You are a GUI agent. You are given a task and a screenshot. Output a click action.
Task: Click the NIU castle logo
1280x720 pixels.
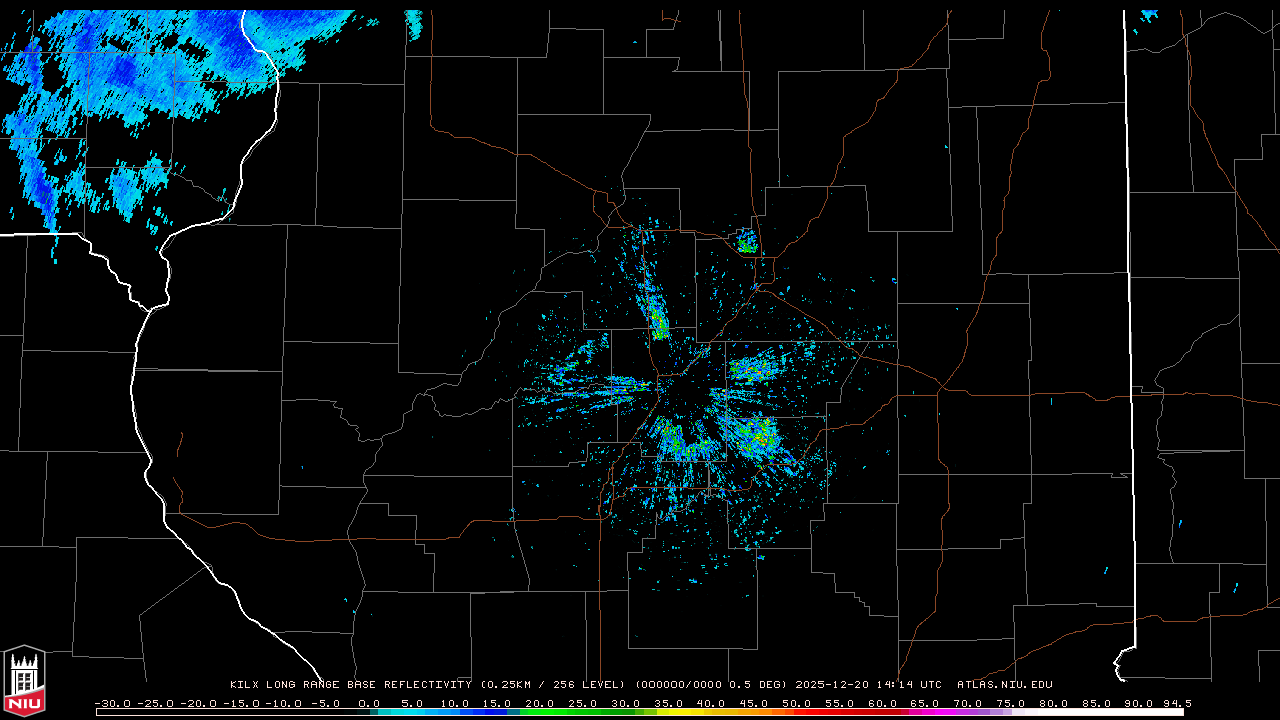click(x=24, y=683)
